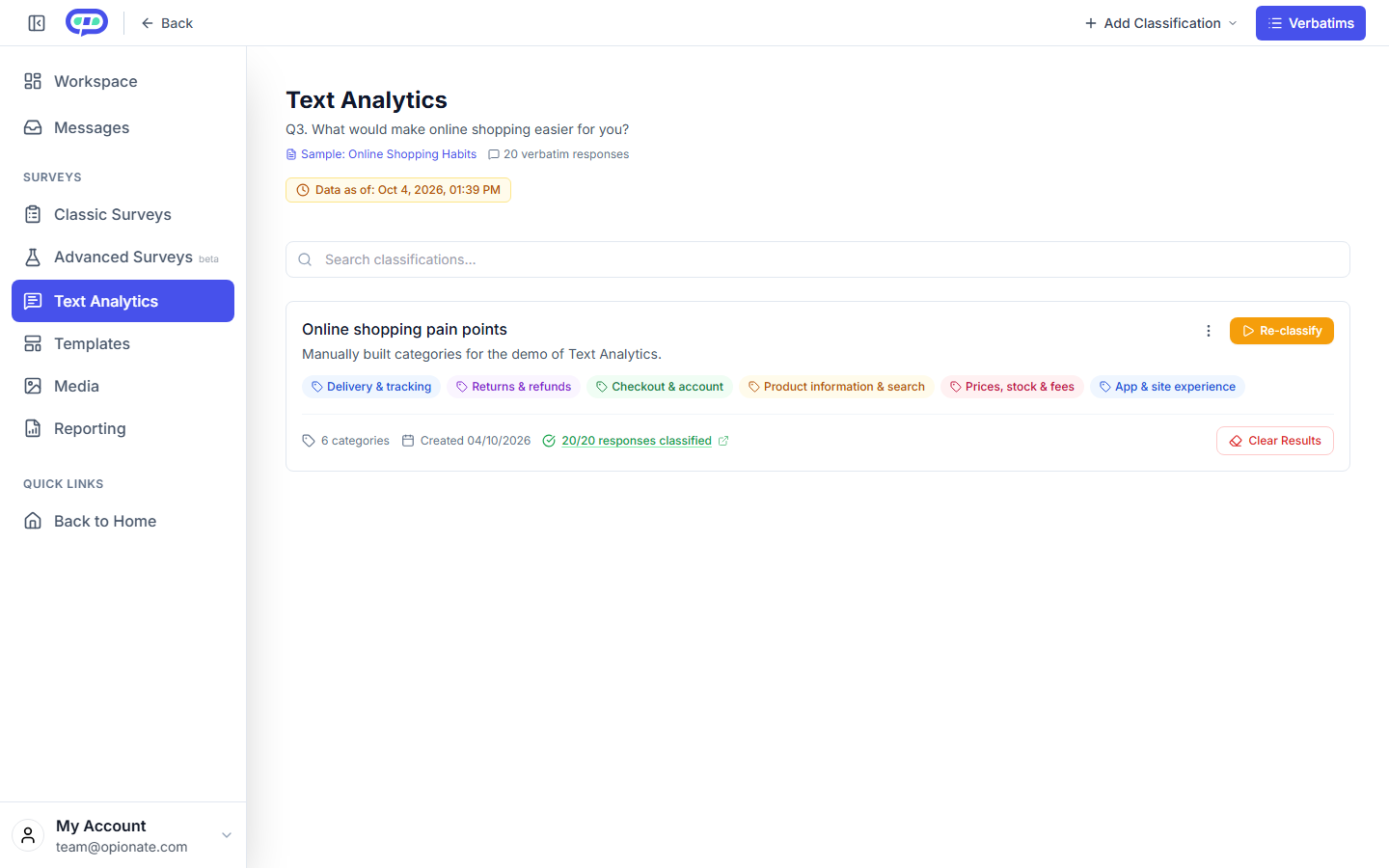
Task: Open the 20/20 responses classified link
Action: tap(637, 441)
